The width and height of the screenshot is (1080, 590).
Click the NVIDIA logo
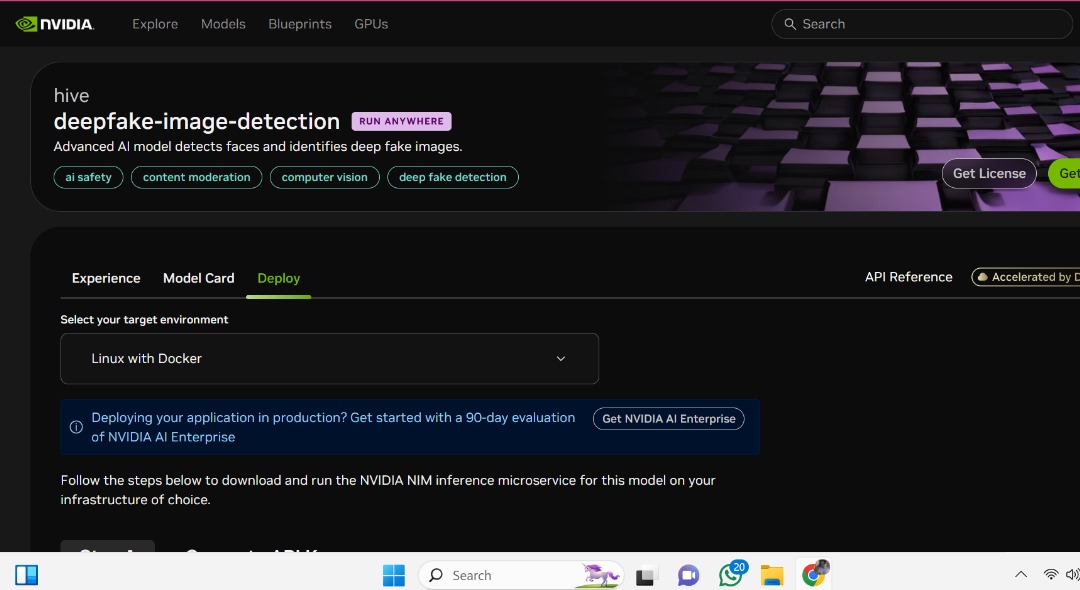coord(54,24)
